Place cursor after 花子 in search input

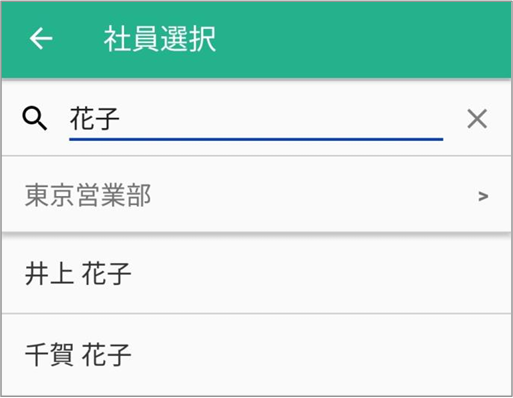(x=121, y=119)
